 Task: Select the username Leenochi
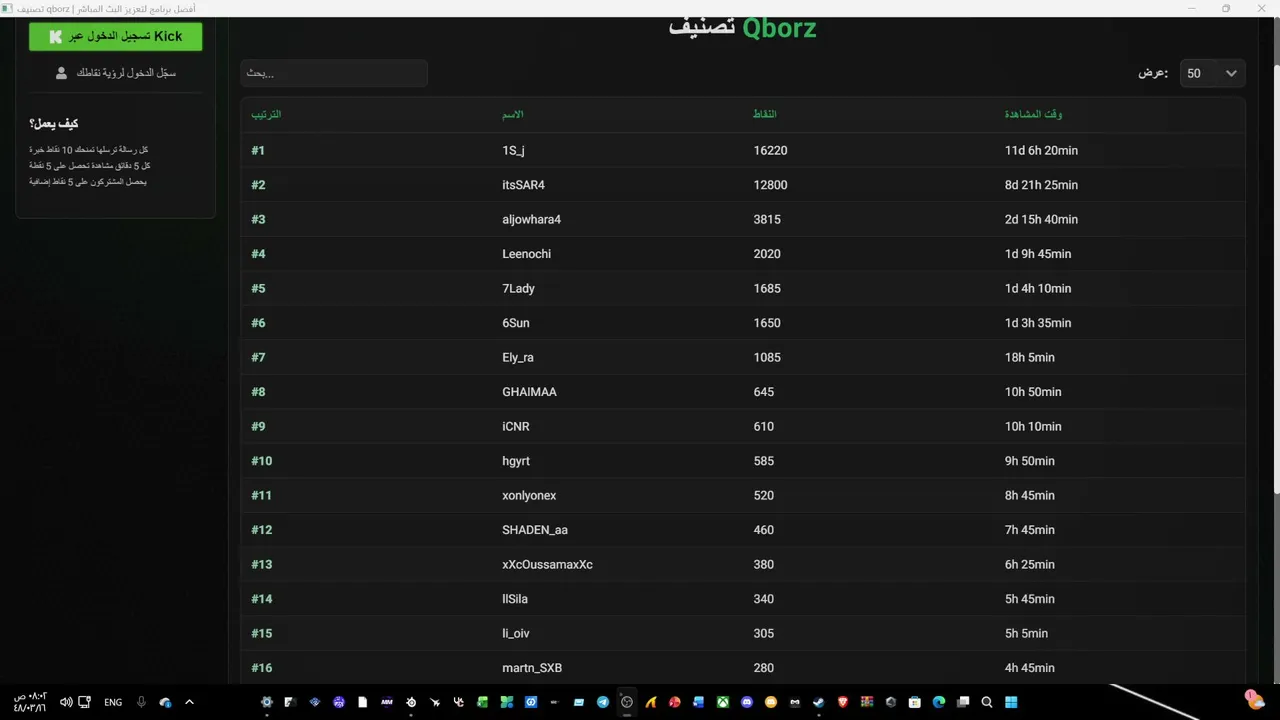[526, 254]
